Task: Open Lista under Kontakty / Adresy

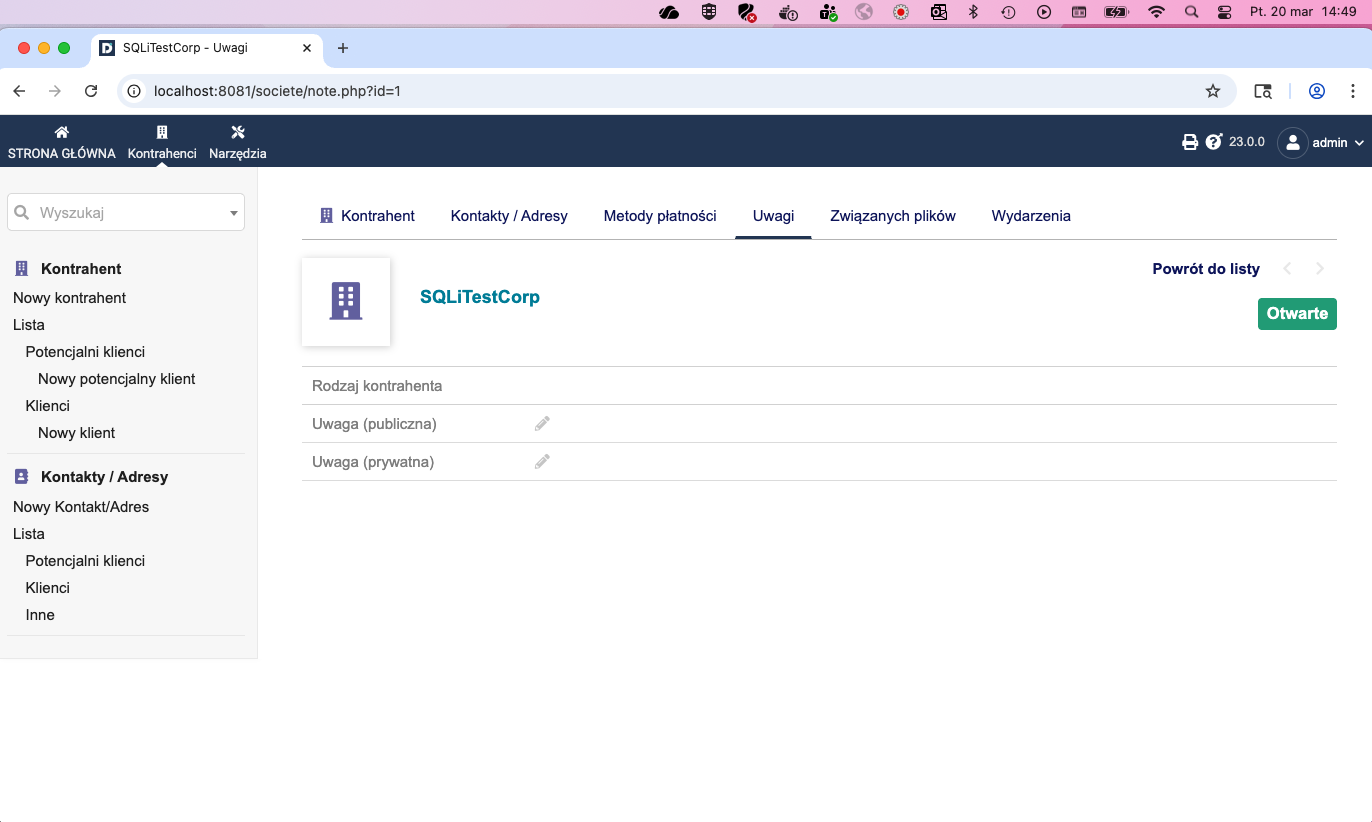Action: 29,534
